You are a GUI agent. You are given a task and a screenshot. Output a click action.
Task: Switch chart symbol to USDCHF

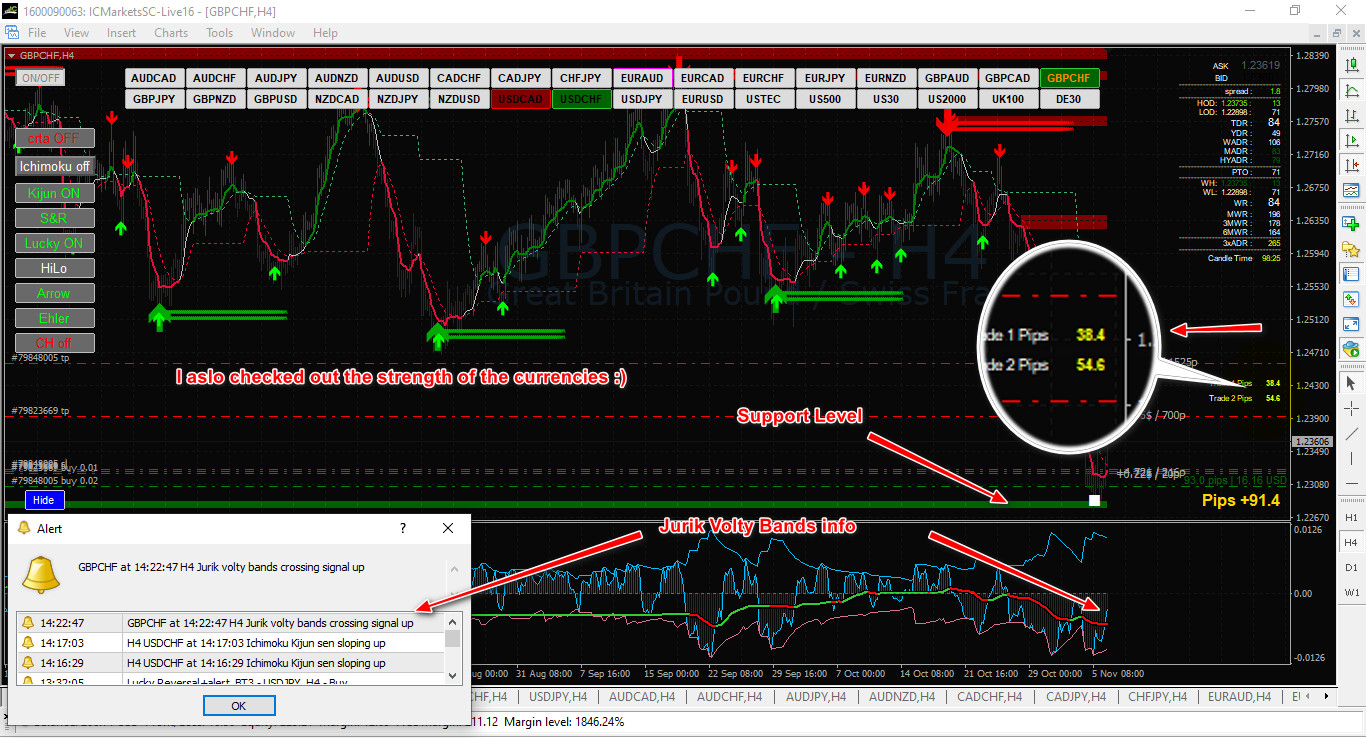click(x=581, y=99)
